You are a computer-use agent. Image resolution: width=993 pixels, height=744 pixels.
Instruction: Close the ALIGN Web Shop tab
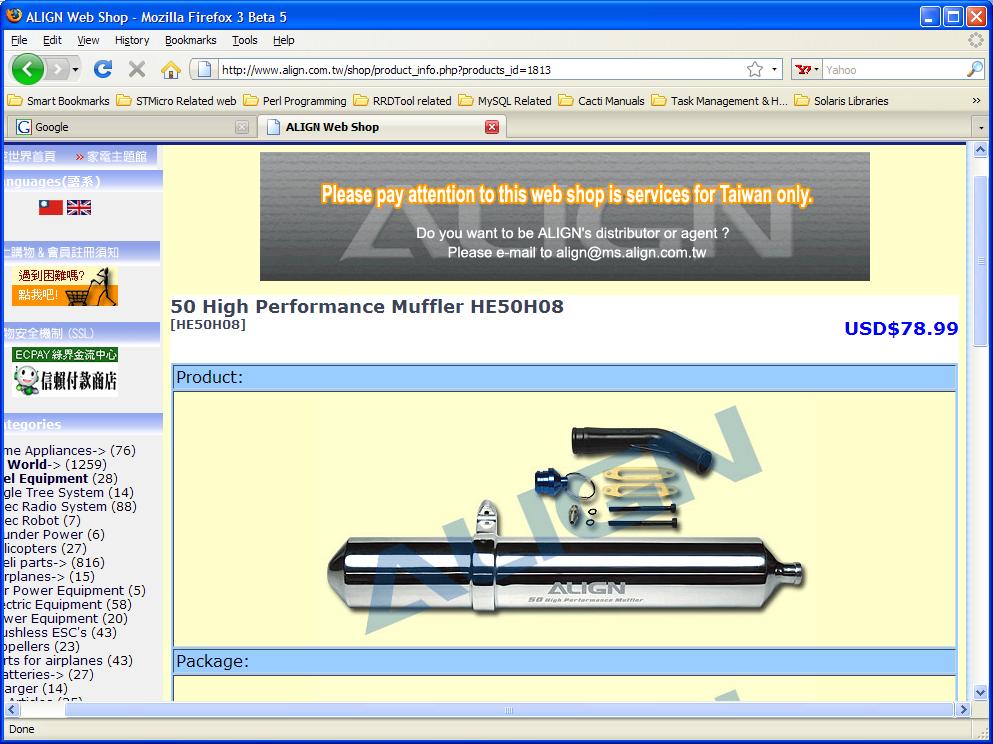click(491, 127)
